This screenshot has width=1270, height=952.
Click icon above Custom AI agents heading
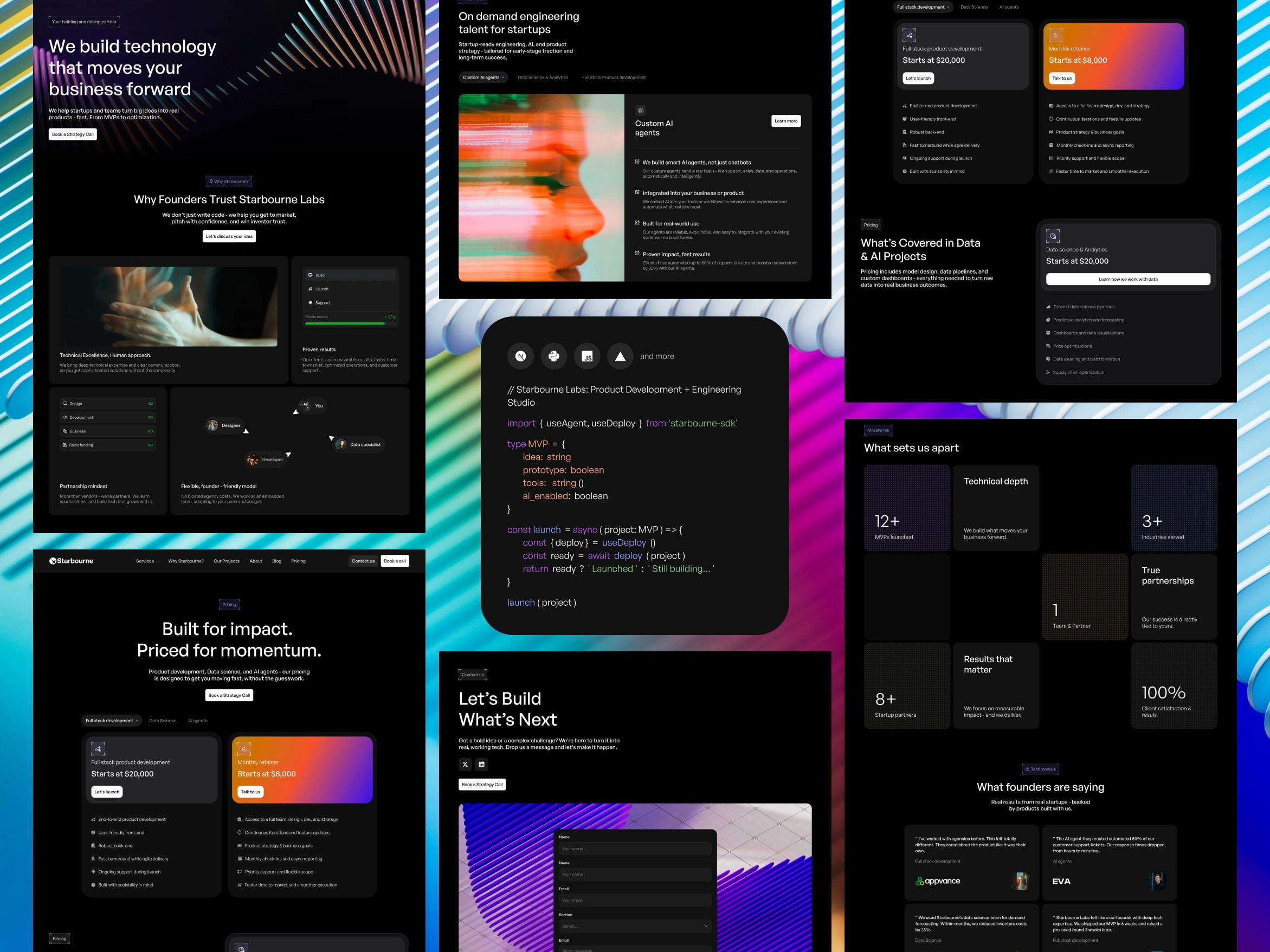coord(641,110)
